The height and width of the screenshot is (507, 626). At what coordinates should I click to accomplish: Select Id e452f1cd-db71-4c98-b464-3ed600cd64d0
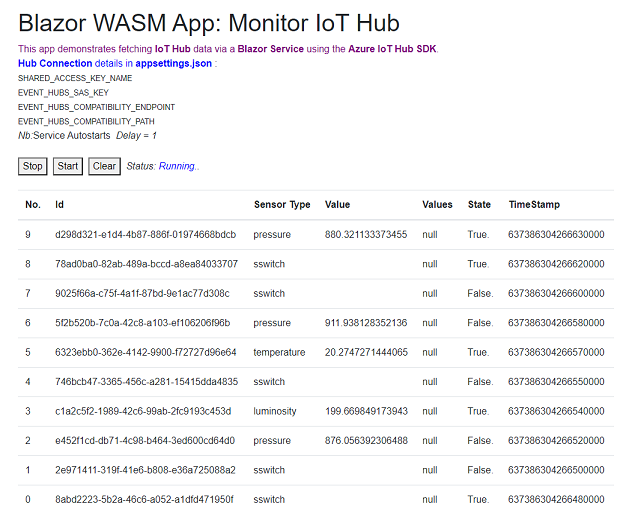(145, 441)
